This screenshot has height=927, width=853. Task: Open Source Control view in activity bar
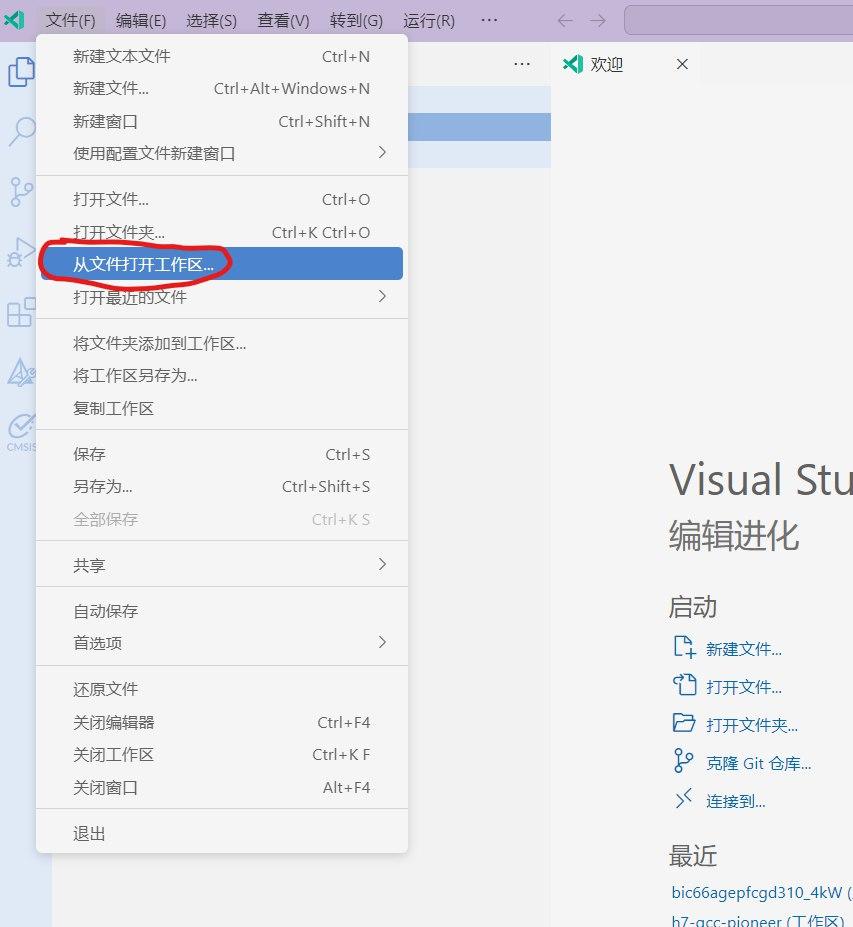pyautogui.click(x=21, y=192)
